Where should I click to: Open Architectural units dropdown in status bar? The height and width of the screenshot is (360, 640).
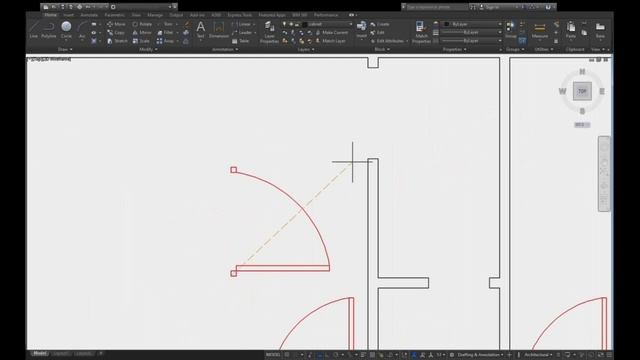tap(539, 355)
